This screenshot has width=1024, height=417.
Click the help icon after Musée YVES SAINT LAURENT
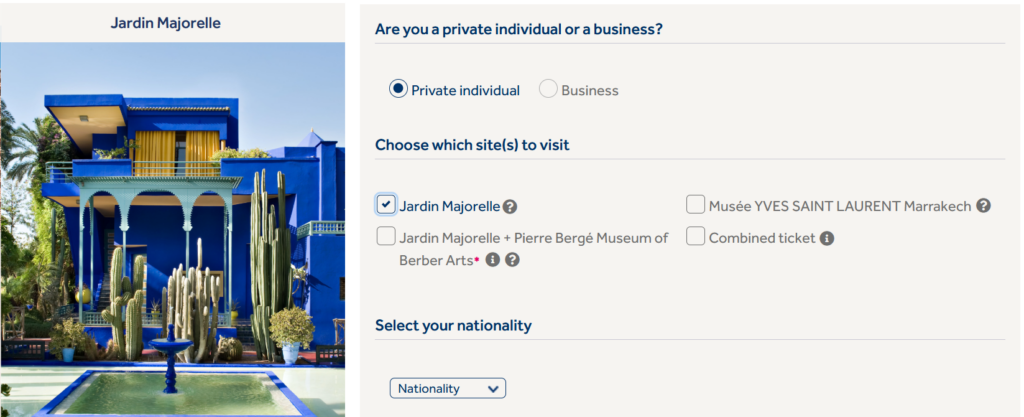pyautogui.click(x=984, y=206)
